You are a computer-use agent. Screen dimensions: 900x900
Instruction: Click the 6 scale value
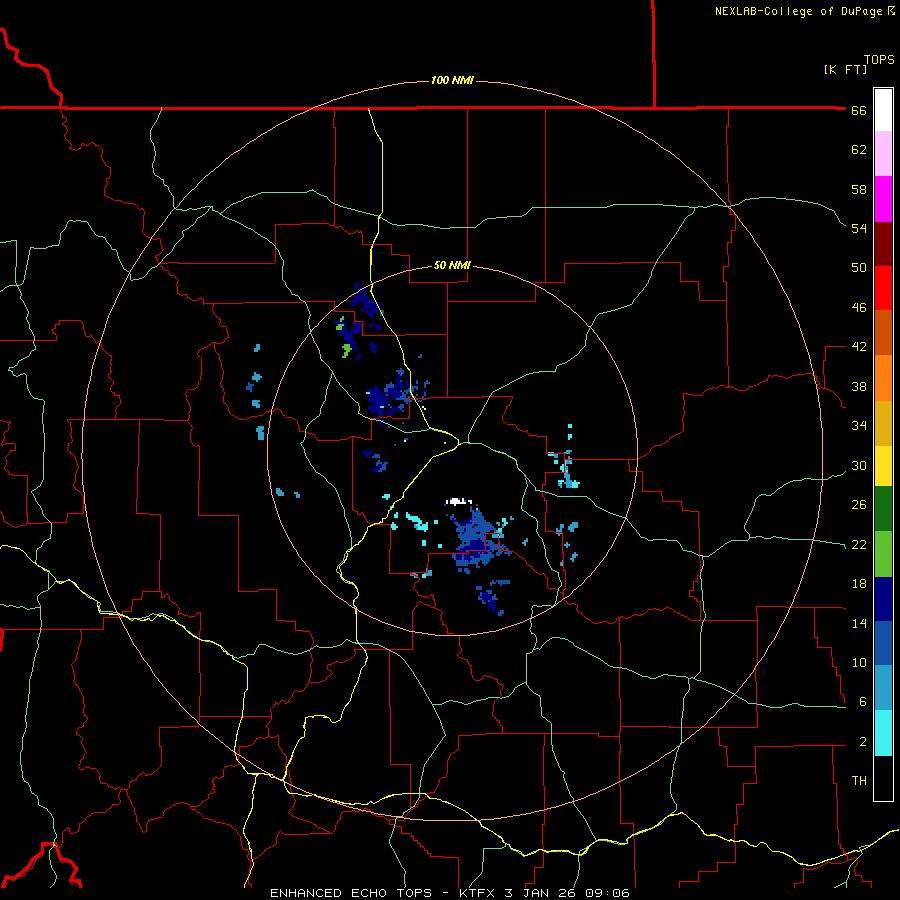tap(863, 701)
